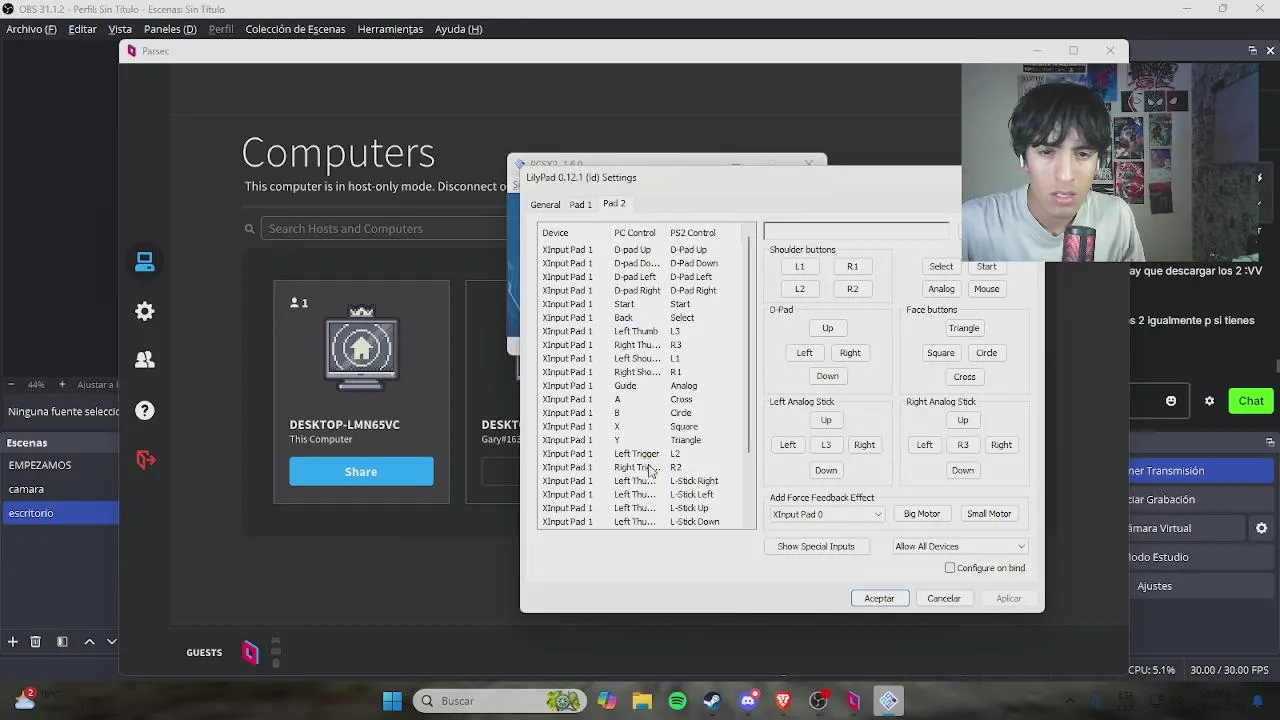Screen dimensions: 1280x720
Task: Open the Archivo menu in OBS
Action: pyautogui.click(x=31, y=29)
